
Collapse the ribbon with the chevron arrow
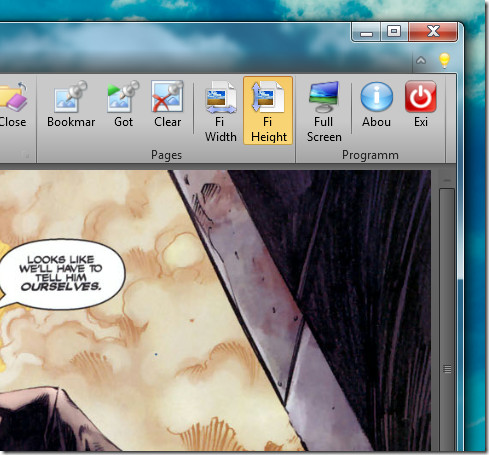[x=421, y=60]
